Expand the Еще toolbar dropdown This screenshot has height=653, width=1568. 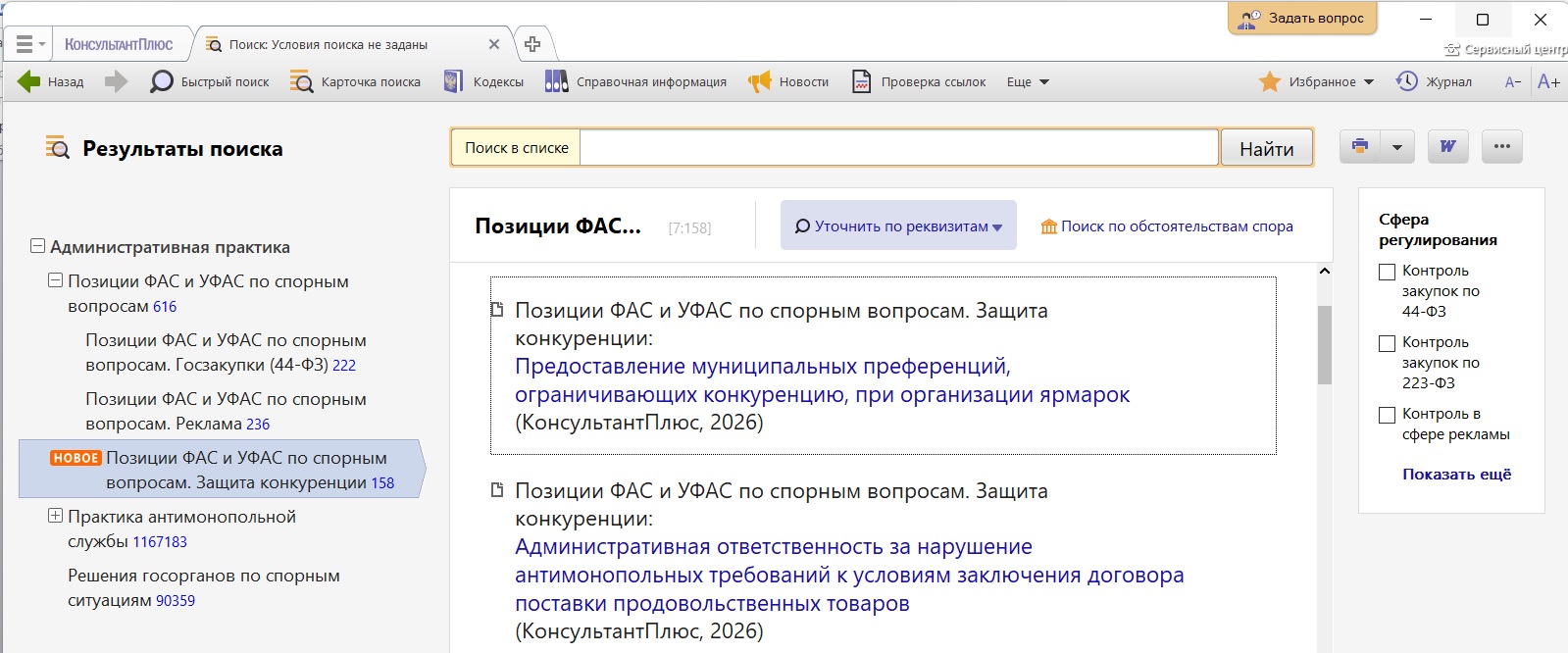1028,81
